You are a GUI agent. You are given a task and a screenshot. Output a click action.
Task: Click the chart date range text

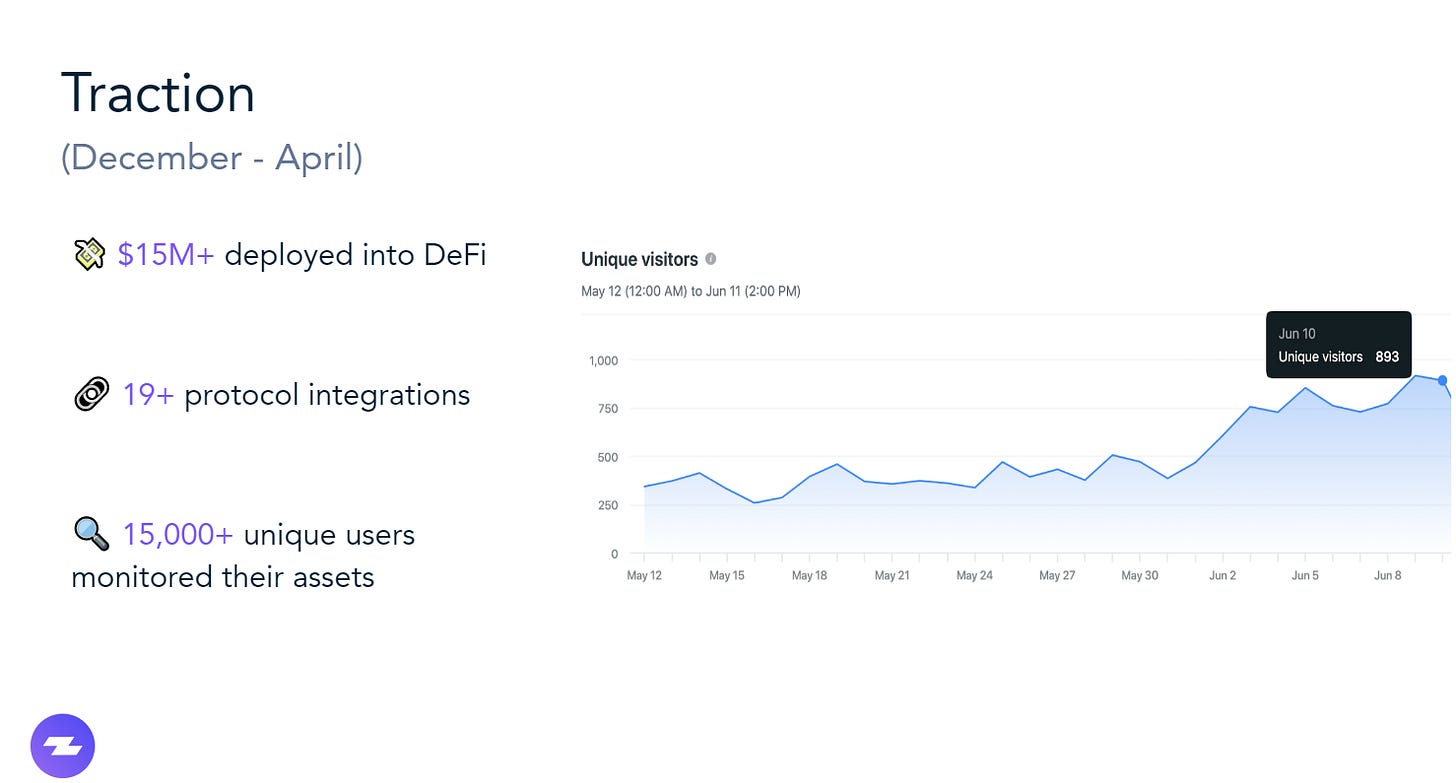pyautogui.click(x=690, y=292)
